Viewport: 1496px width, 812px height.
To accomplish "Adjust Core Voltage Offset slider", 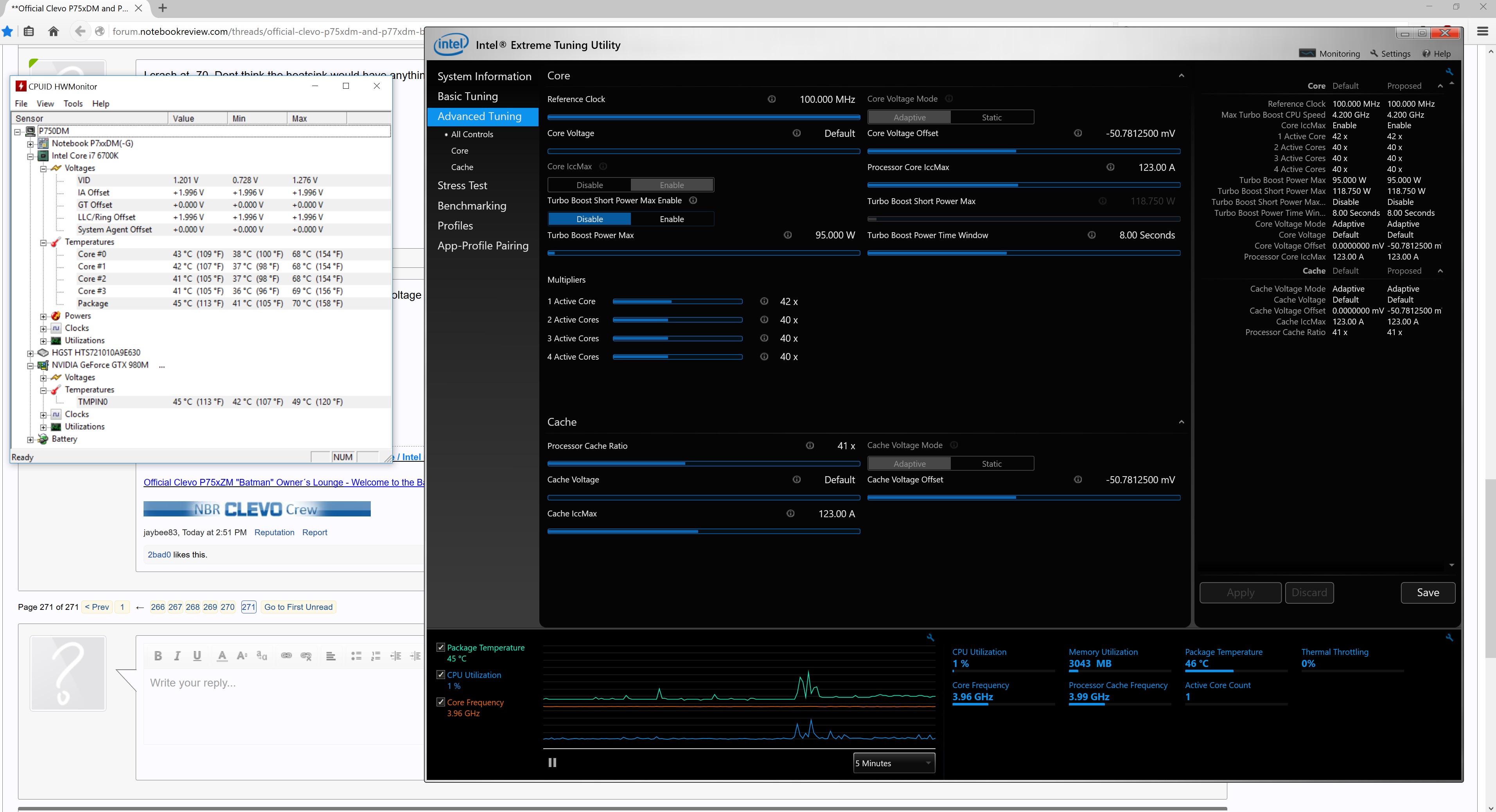I will point(1023,151).
